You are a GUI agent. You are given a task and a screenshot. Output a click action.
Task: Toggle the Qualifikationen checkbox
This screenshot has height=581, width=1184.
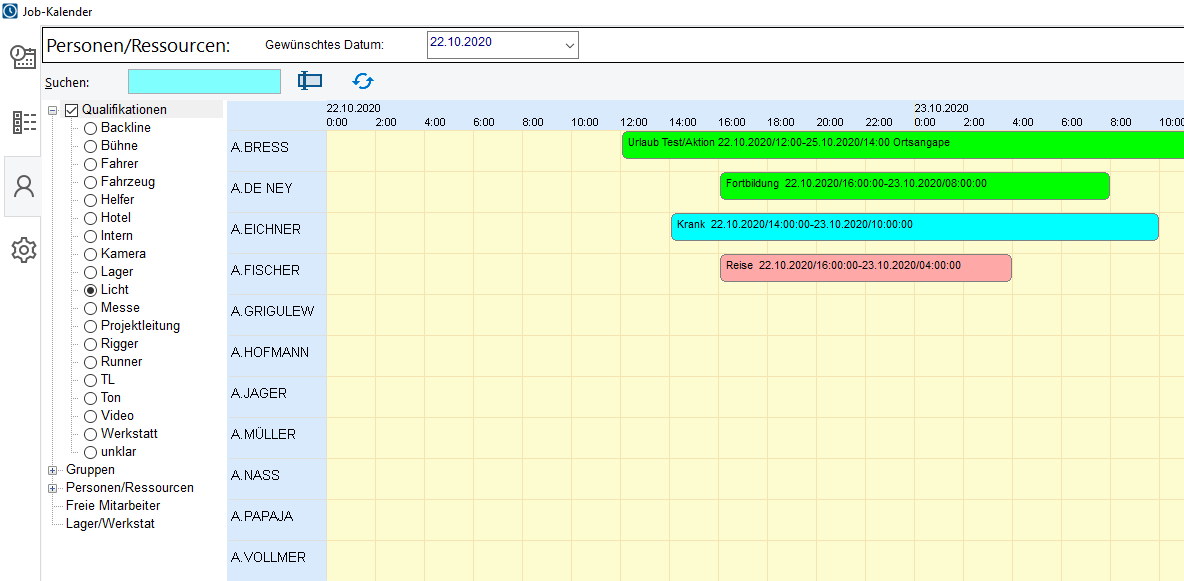point(72,110)
